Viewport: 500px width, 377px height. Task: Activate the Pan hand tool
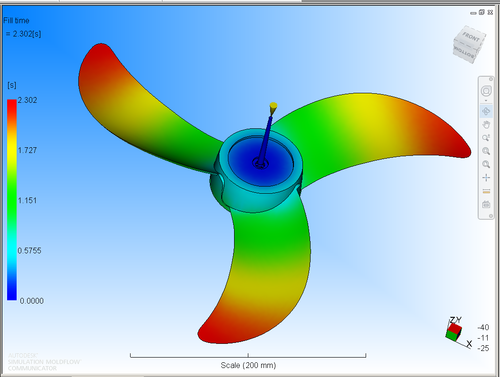coord(486,125)
